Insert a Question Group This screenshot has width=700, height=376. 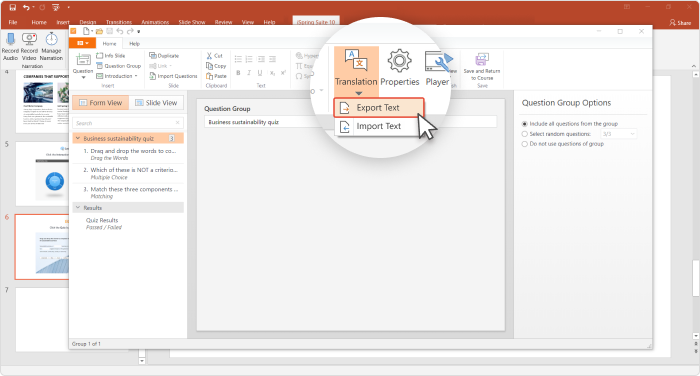(x=119, y=66)
